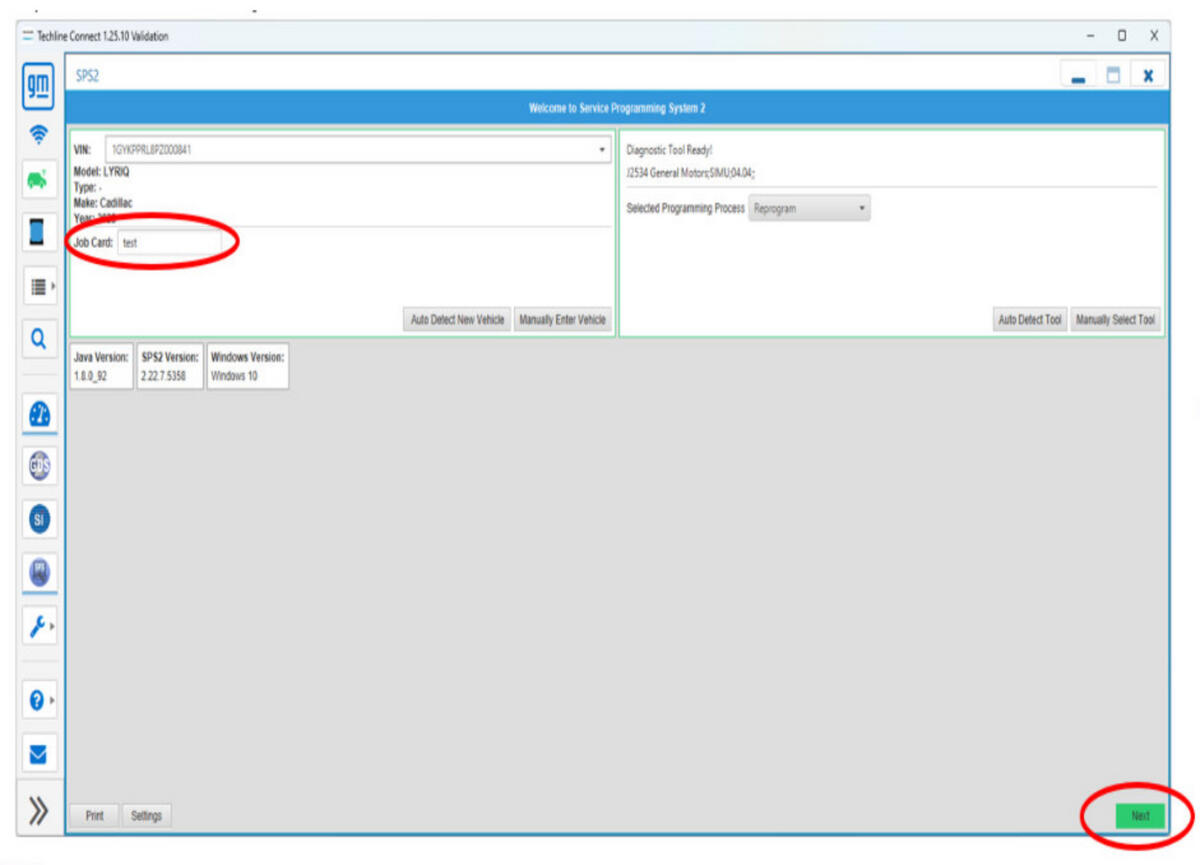
Task: Click the green Next button
Action: tap(1139, 816)
